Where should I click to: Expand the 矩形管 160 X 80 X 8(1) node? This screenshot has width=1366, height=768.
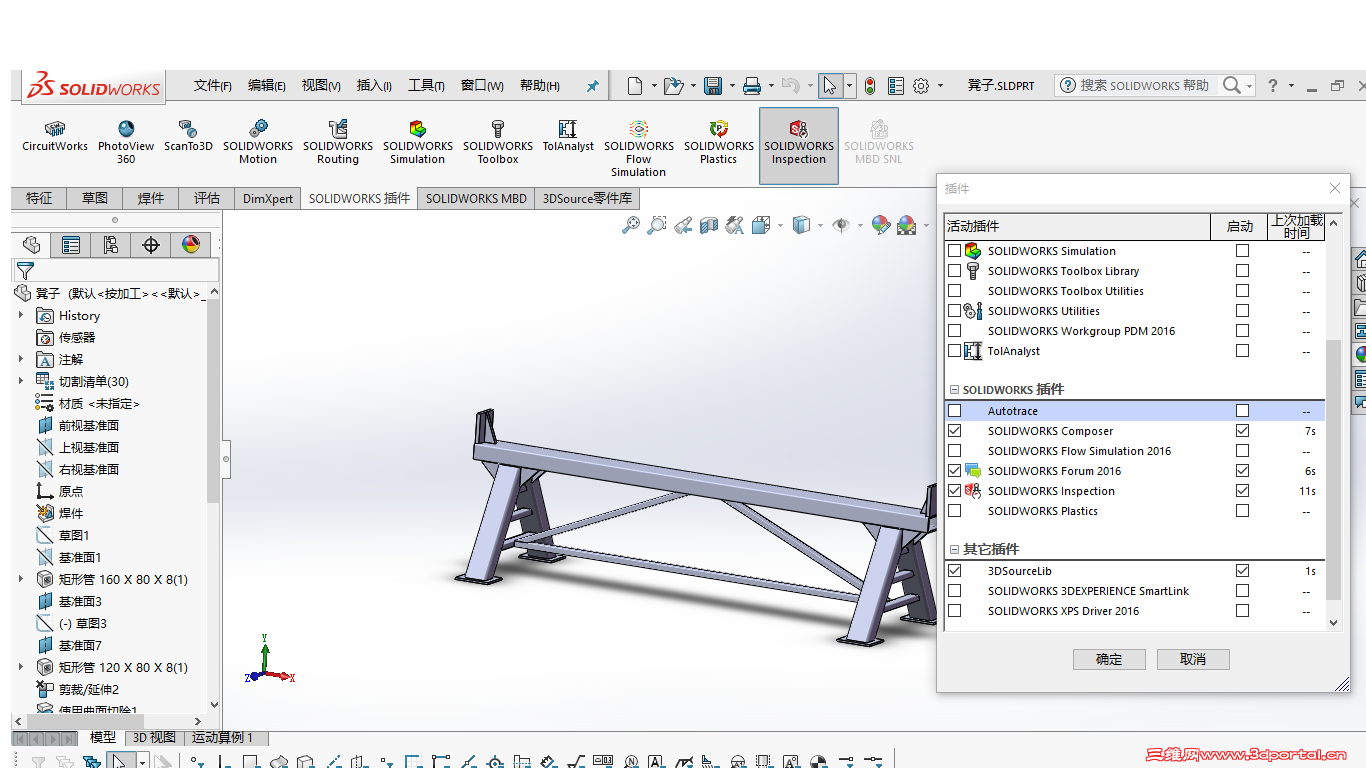(x=21, y=580)
